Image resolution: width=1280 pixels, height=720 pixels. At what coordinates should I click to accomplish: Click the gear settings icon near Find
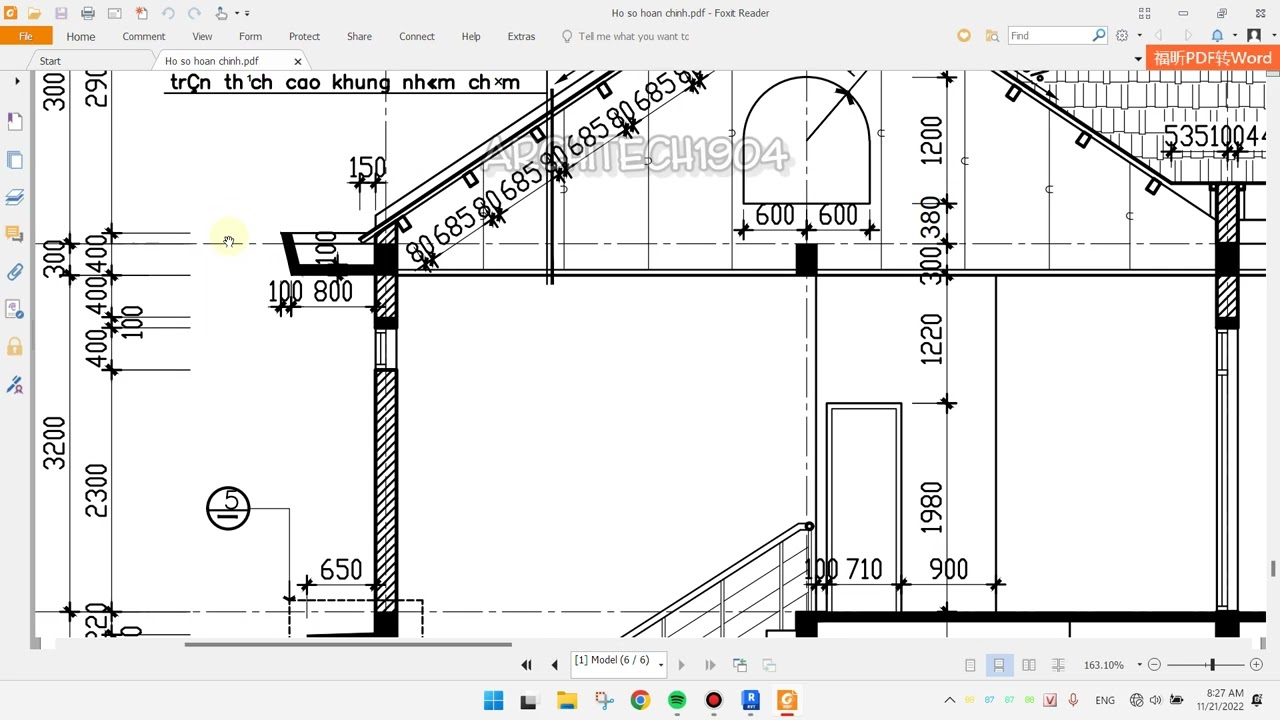tap(1122, 36)
